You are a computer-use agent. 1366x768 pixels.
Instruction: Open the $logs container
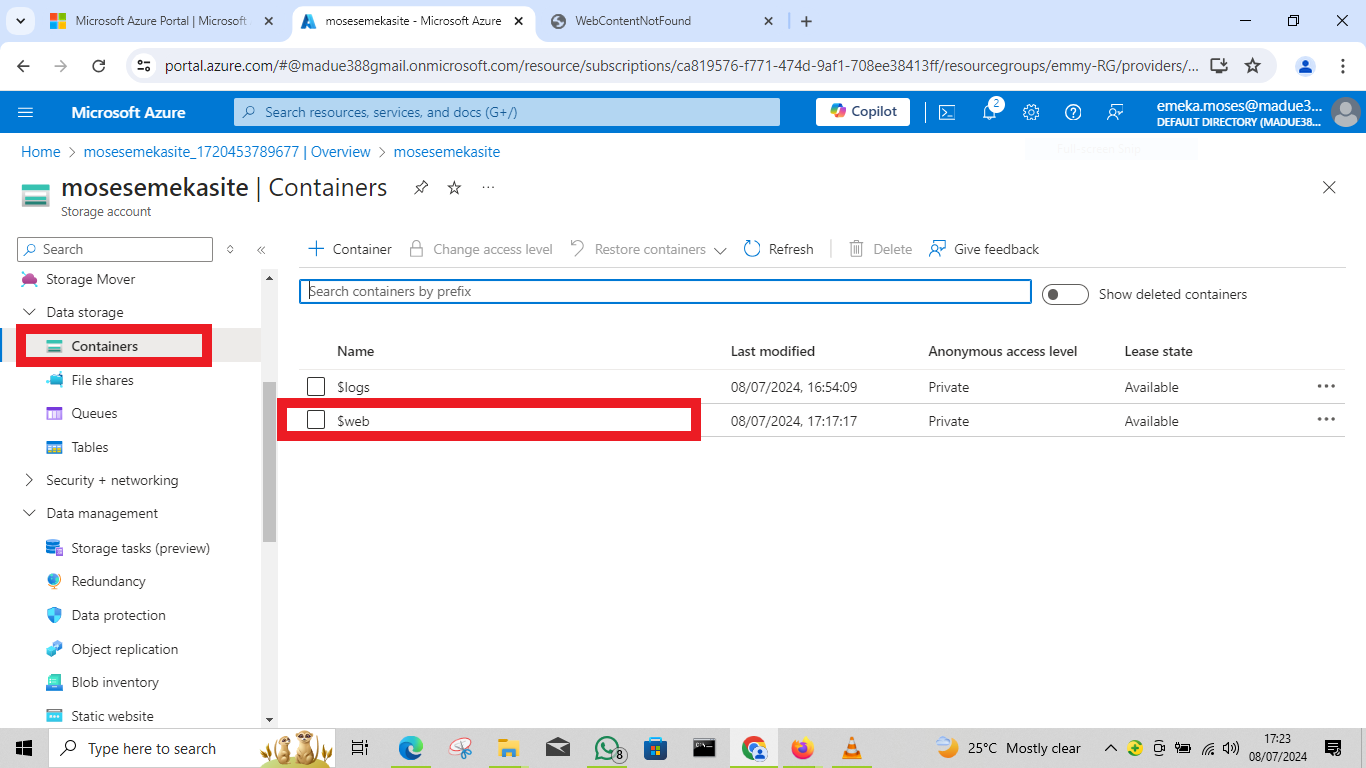[x=354, y=387]
